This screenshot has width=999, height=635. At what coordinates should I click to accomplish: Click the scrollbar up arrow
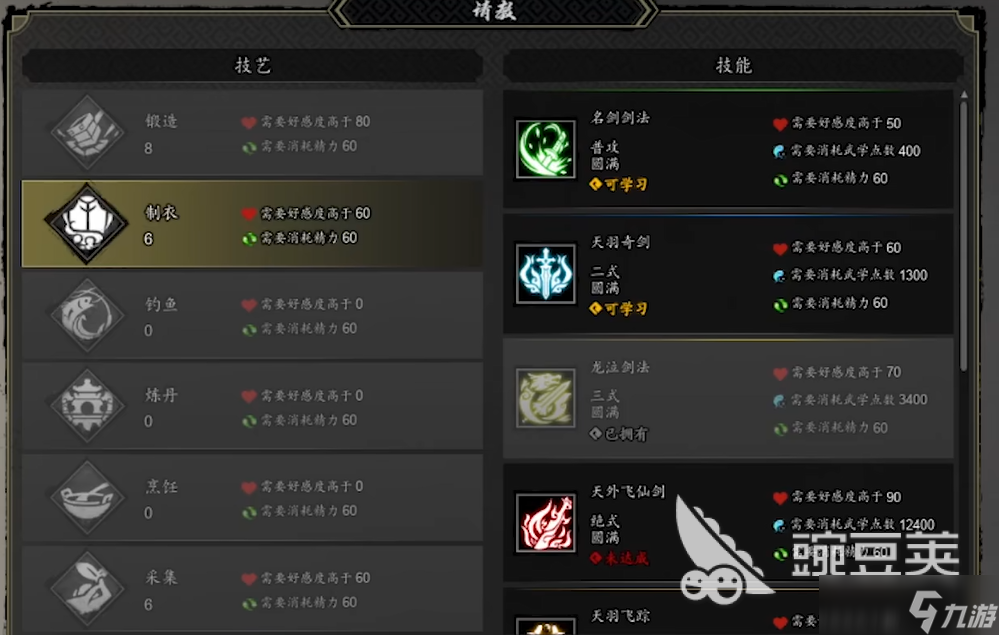[963, 94]
